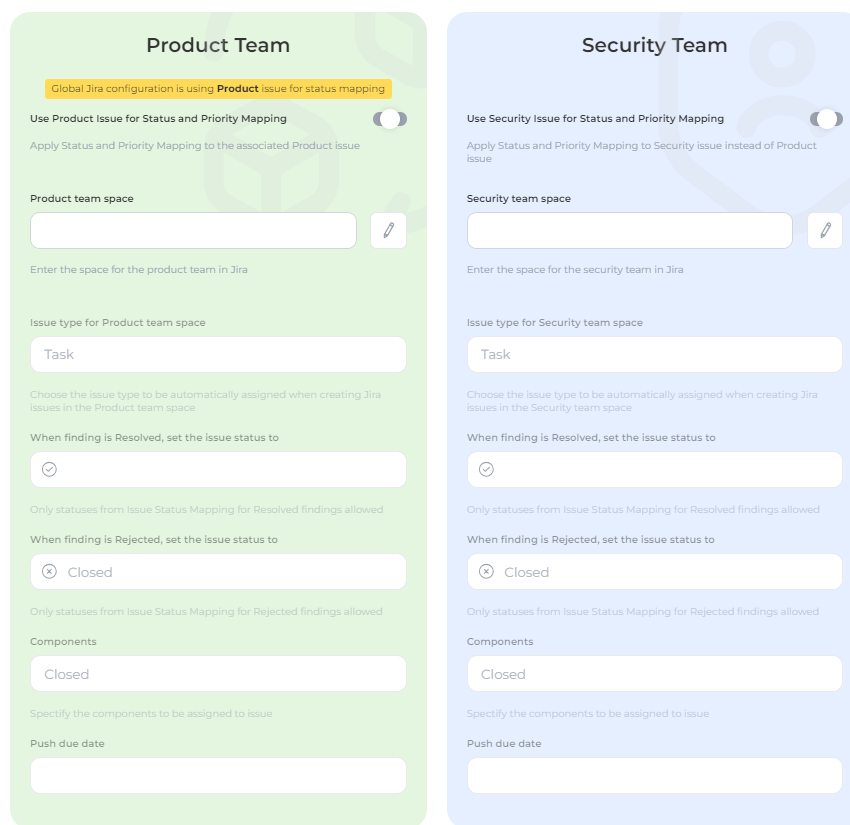
Task: Click the yellow Global Jira configuration banner
Action: (218, 89)
